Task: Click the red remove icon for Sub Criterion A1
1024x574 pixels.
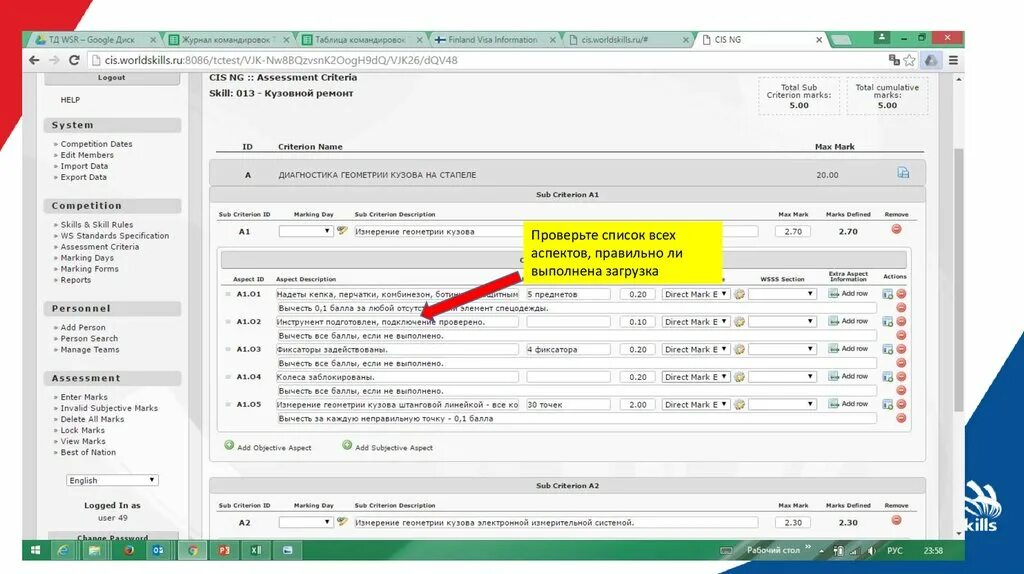Action: pyautogui.click(x=896, y=229)
